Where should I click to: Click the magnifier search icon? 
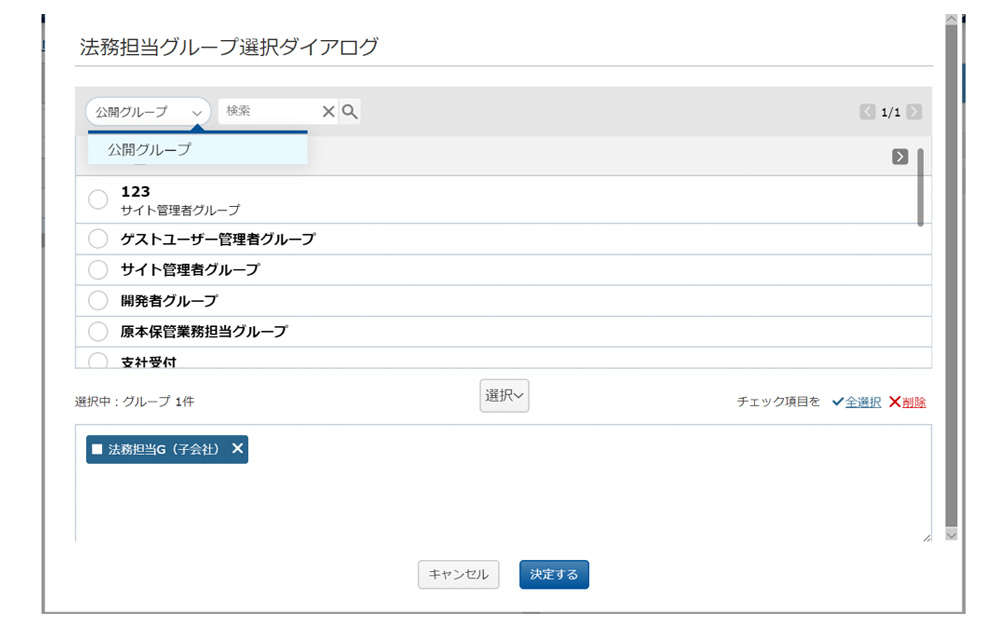[x=349, y=112]
